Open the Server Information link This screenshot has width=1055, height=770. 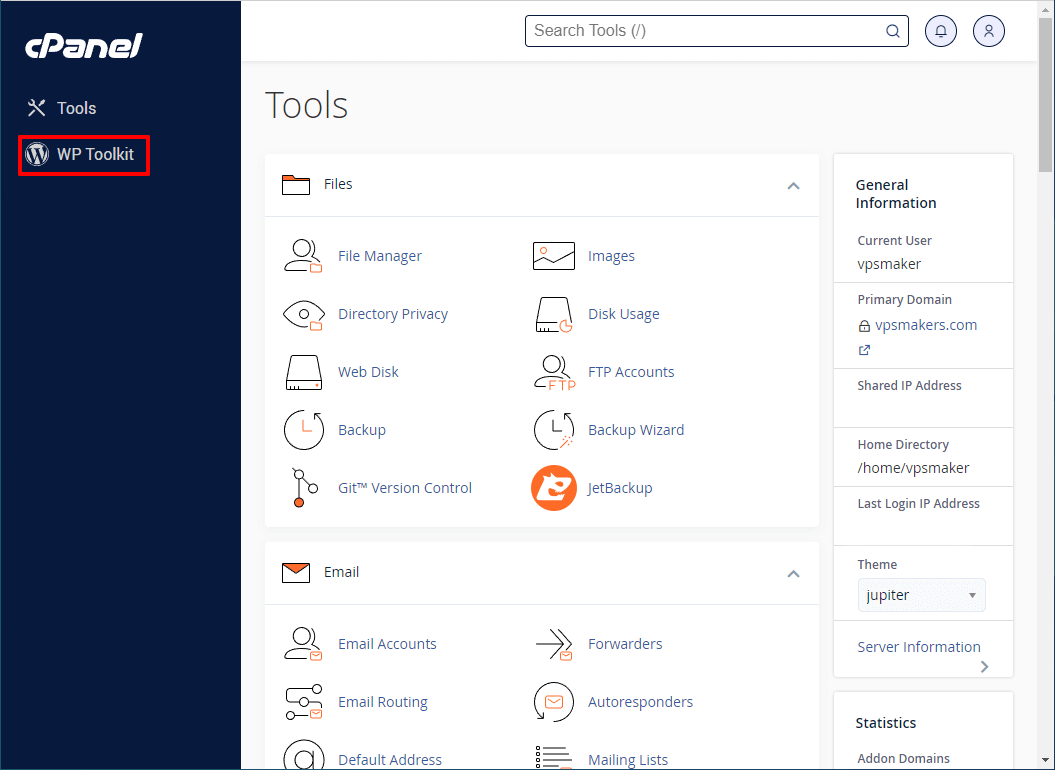coord(918,647)
